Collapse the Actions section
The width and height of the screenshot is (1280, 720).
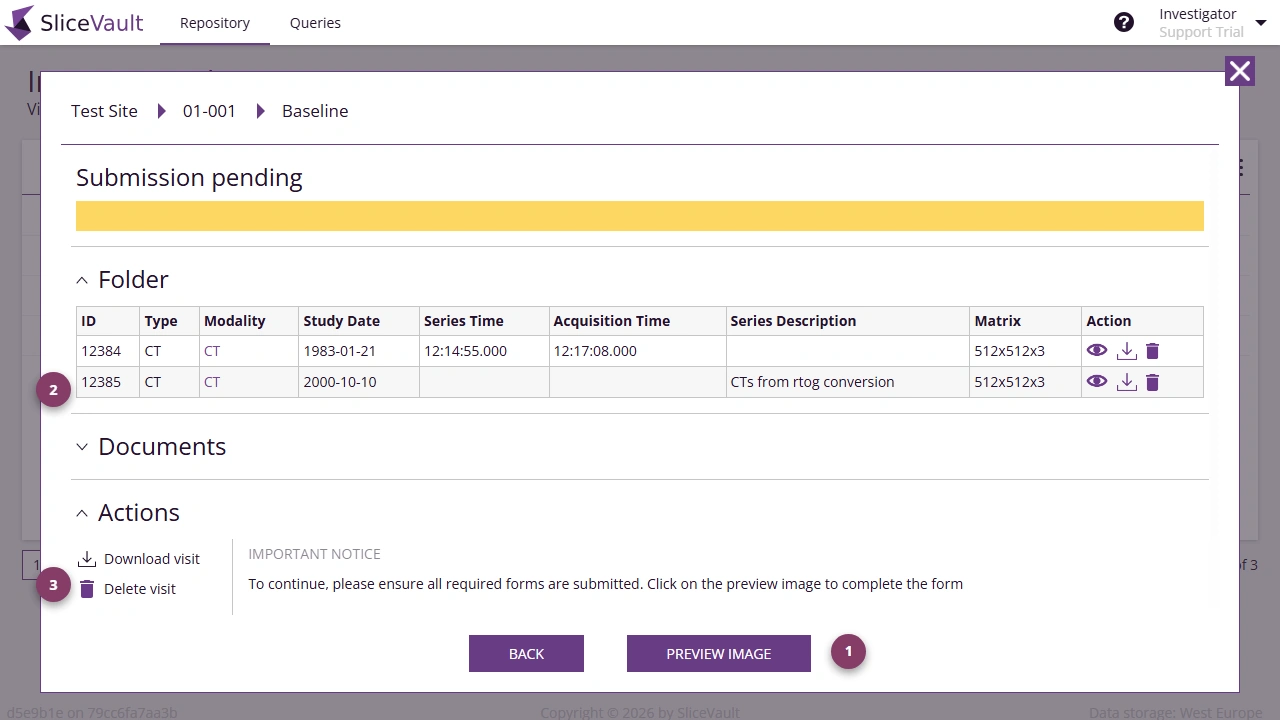click(x=82, y=513)
